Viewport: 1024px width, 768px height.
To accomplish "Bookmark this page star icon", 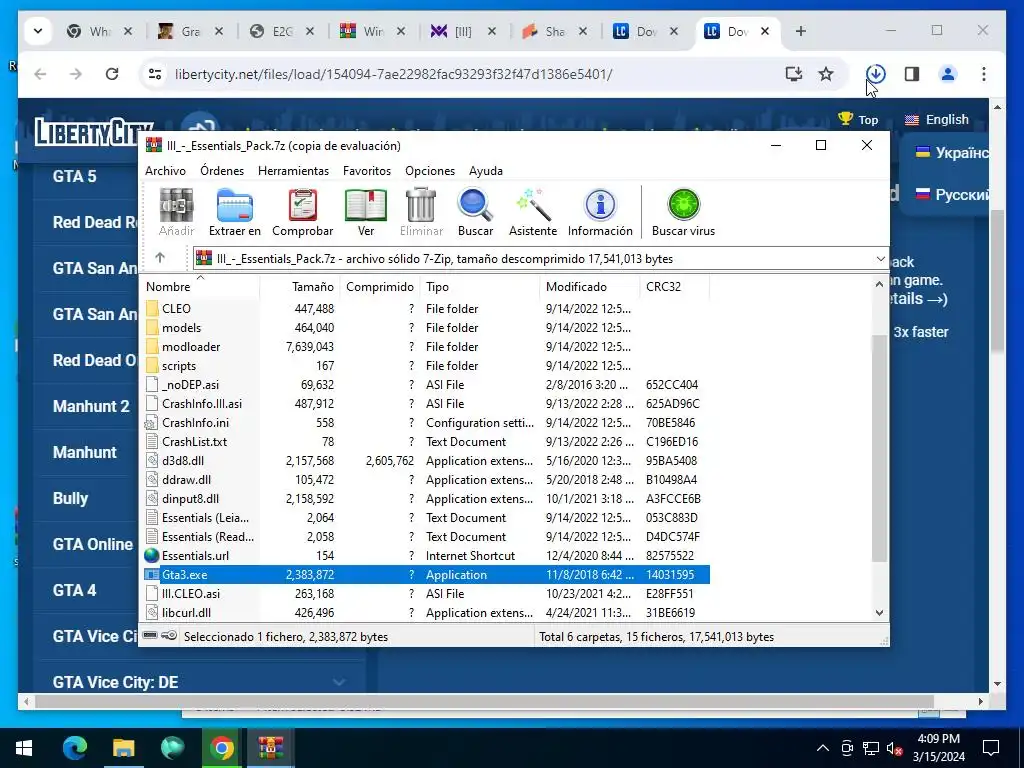I will (826, 74).
